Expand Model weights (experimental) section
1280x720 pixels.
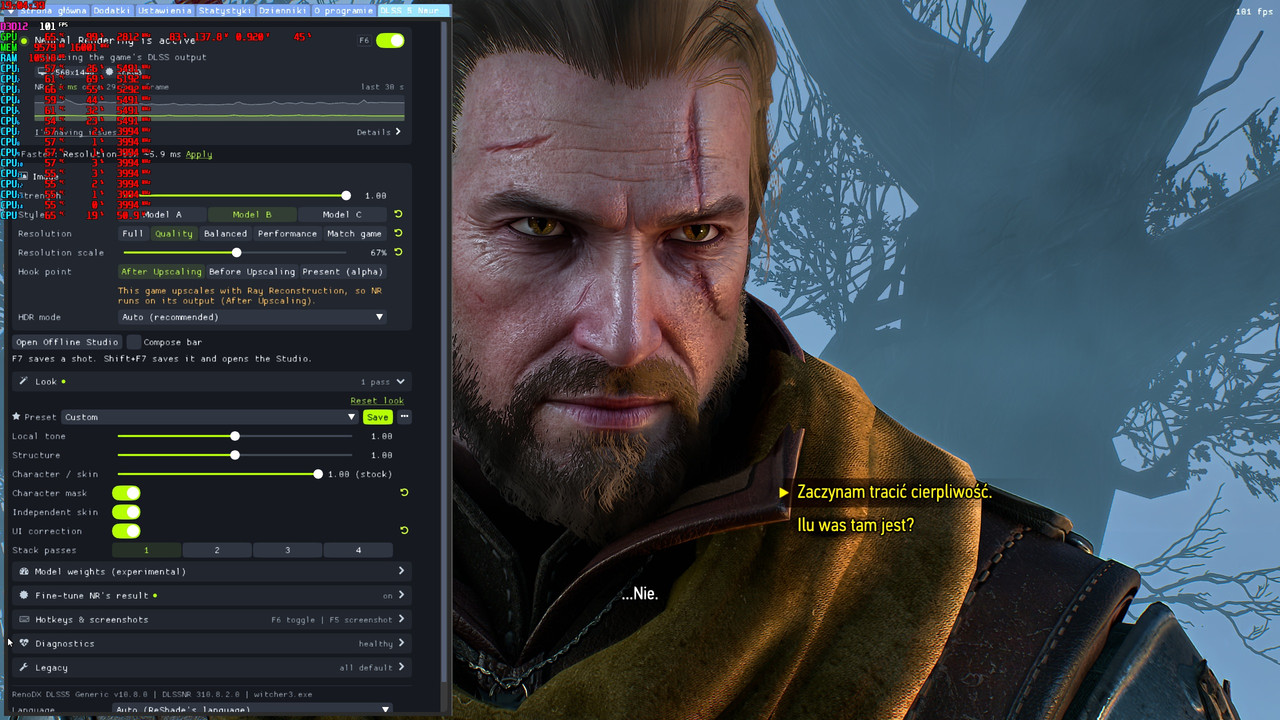point(212,571)
